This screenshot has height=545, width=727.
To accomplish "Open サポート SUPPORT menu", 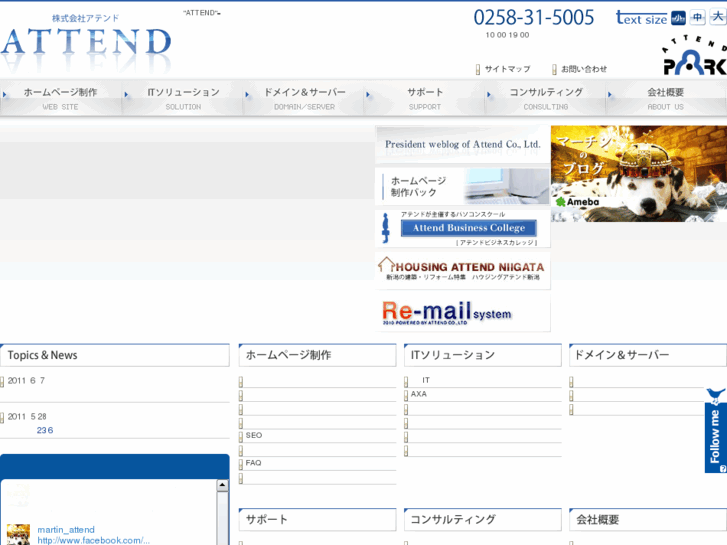I will click(425, 98).
